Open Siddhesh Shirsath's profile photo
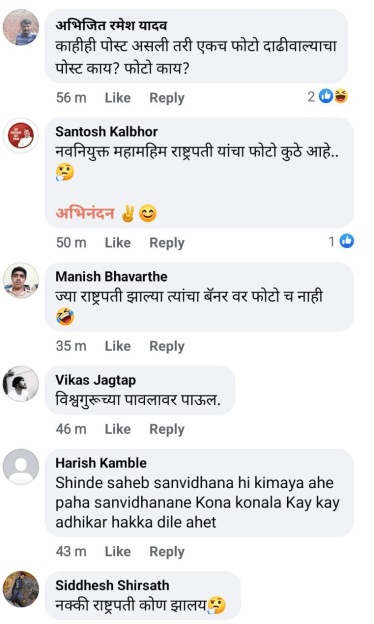374x624 pixels. coord(21,589)
